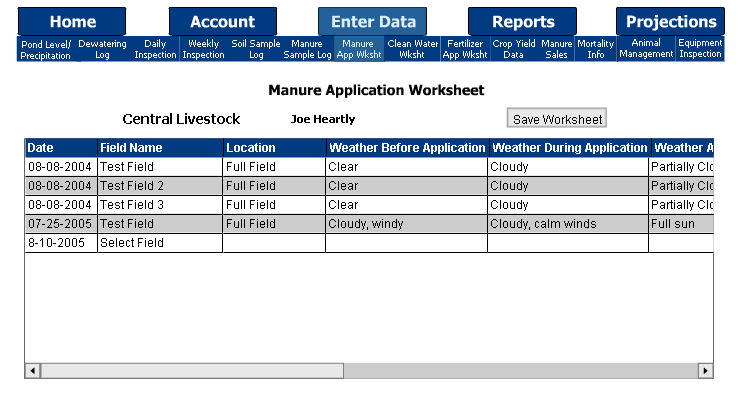The image size is (746, 400).
Task: Click the Save Worksheet button
Action: coord(557,119)
